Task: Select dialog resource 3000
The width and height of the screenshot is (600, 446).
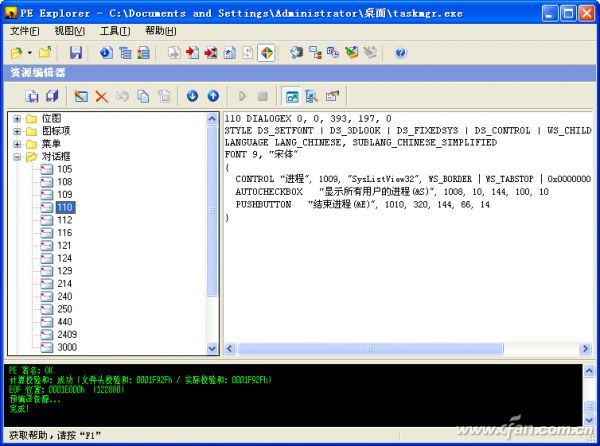Action: pyautogui.click(x=67, y=347)
